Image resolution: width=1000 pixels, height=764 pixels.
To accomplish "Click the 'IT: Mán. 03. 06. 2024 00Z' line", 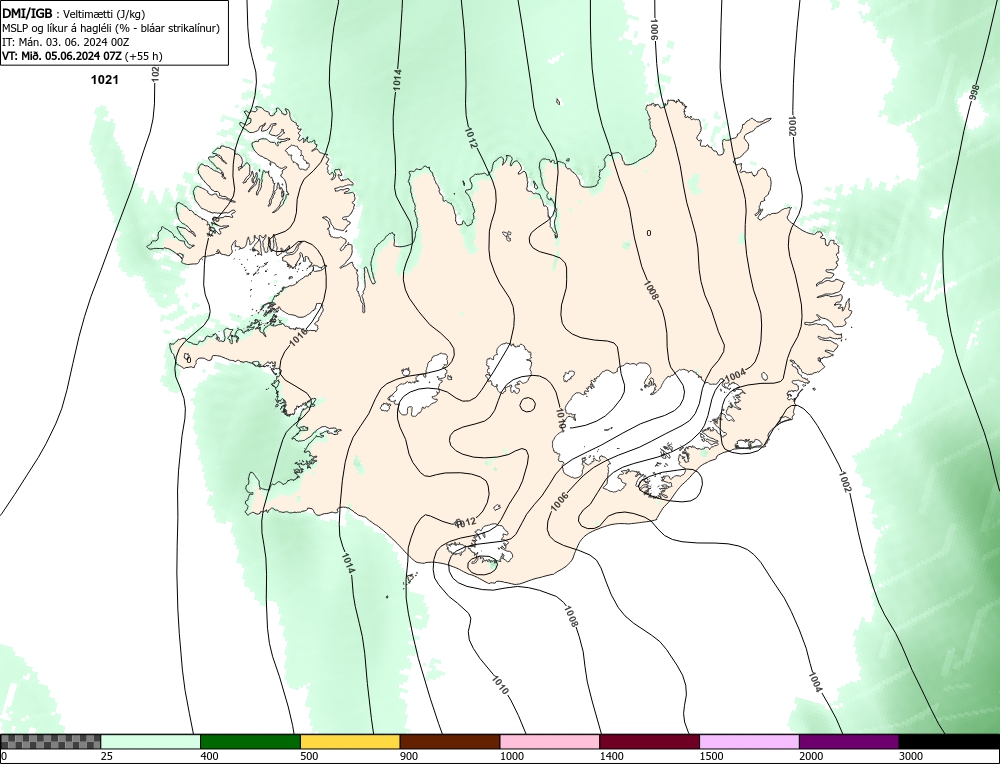I will [x=66, y=42].
